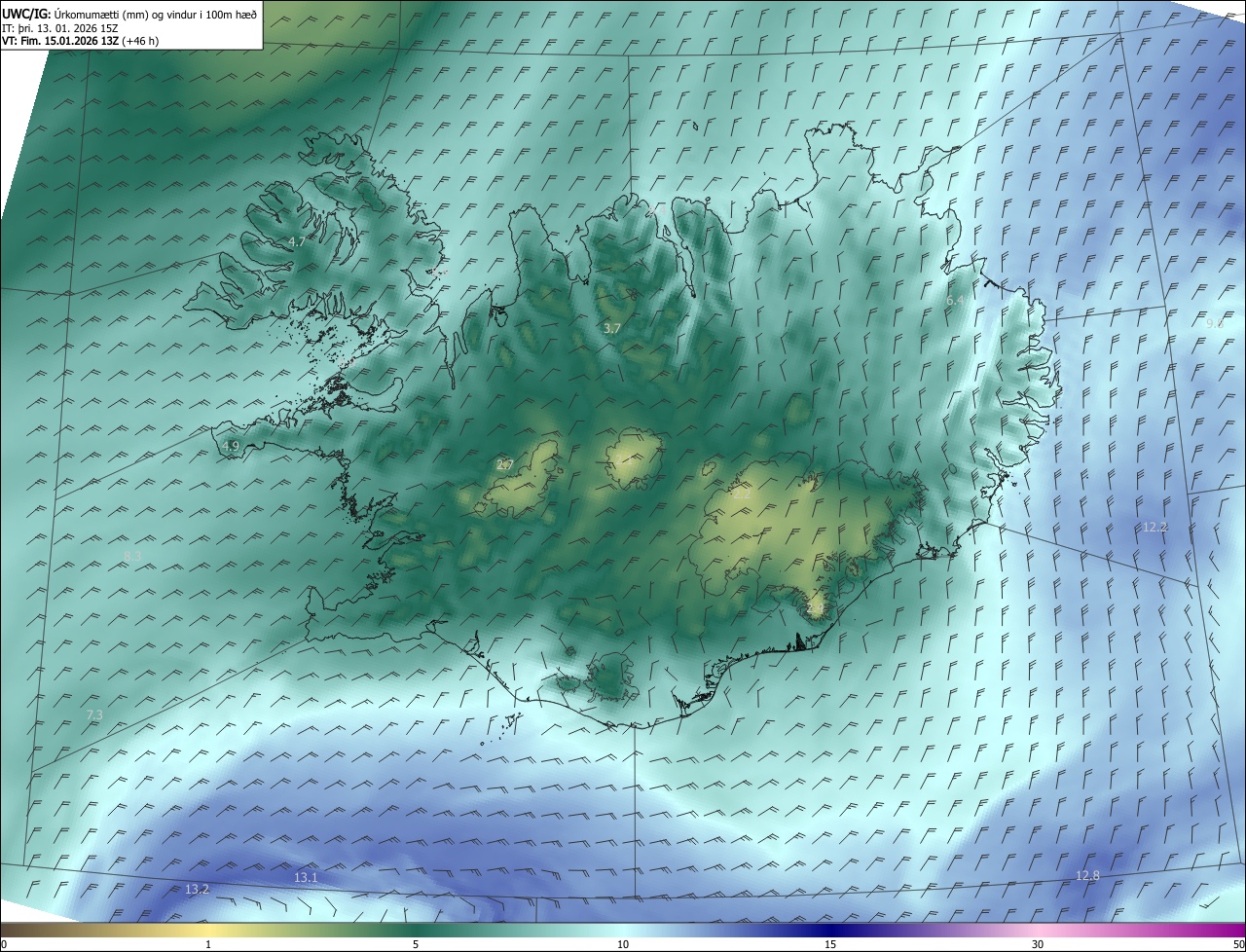Click the 4.9 value label on the map

[231, 446]
